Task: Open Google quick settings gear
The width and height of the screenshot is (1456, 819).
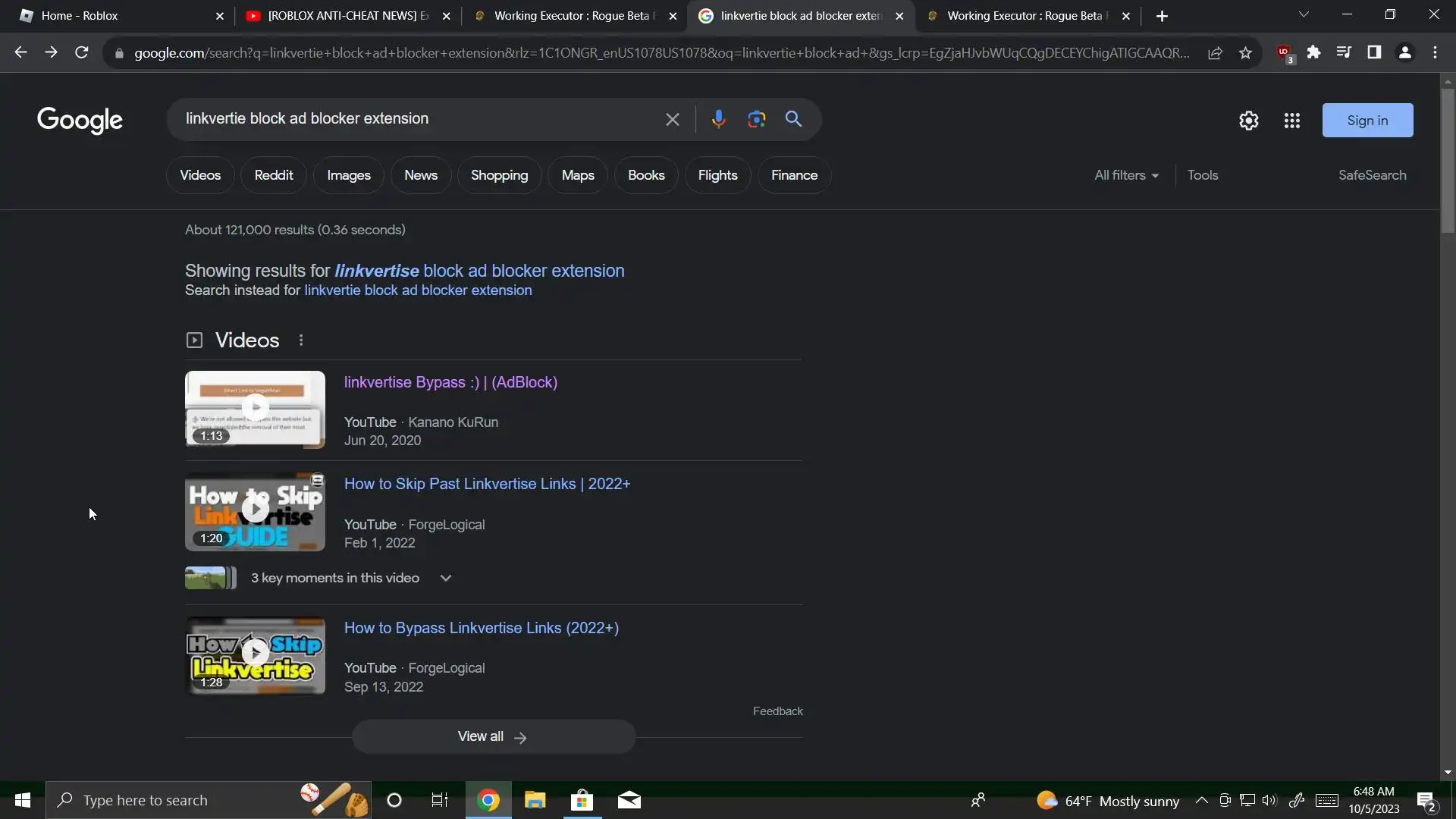Action: pos(1248,121)
